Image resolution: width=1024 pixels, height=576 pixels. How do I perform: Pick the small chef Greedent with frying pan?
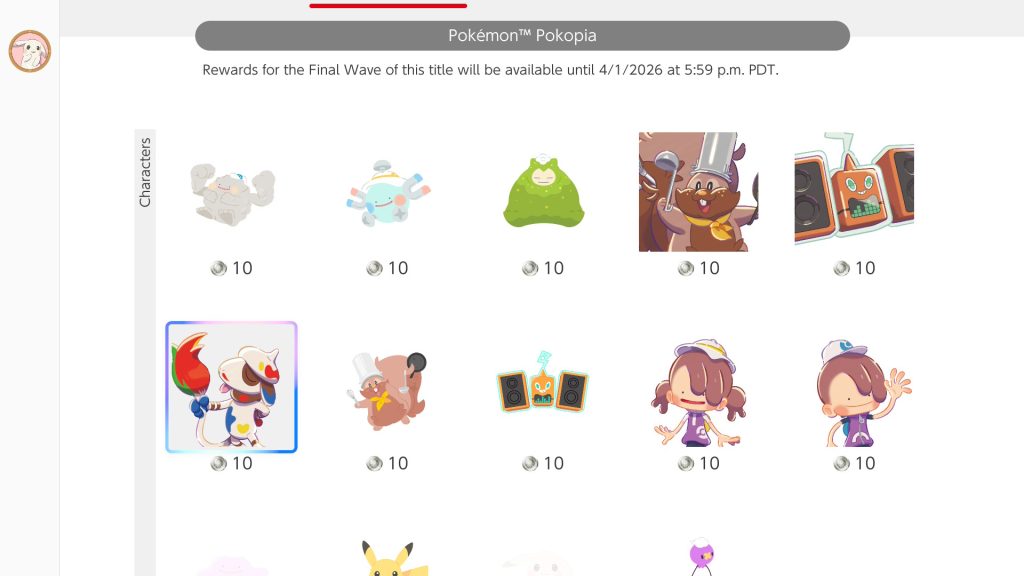pos(388,391)
